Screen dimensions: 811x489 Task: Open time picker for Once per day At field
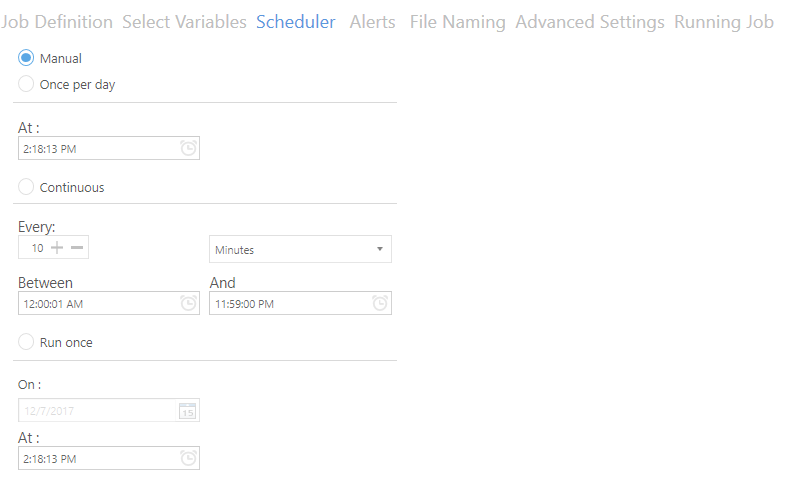point(188,149)
